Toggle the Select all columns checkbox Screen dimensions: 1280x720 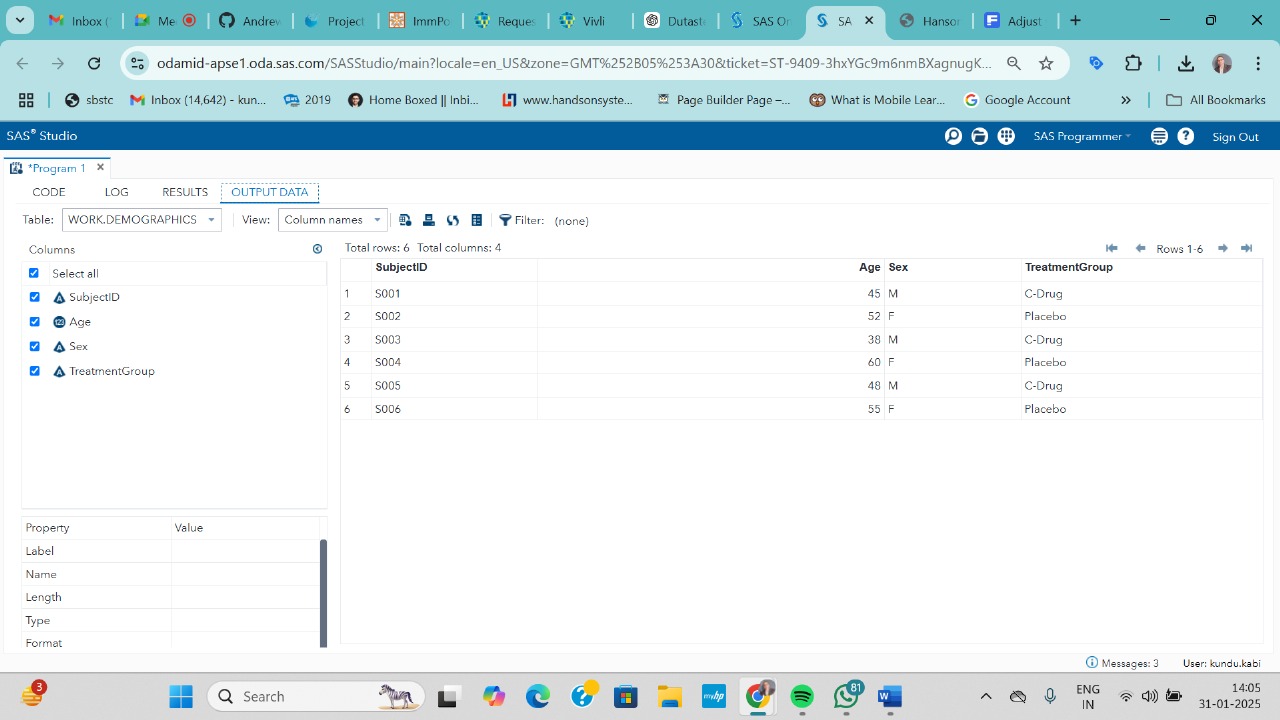tap(34, 273)
